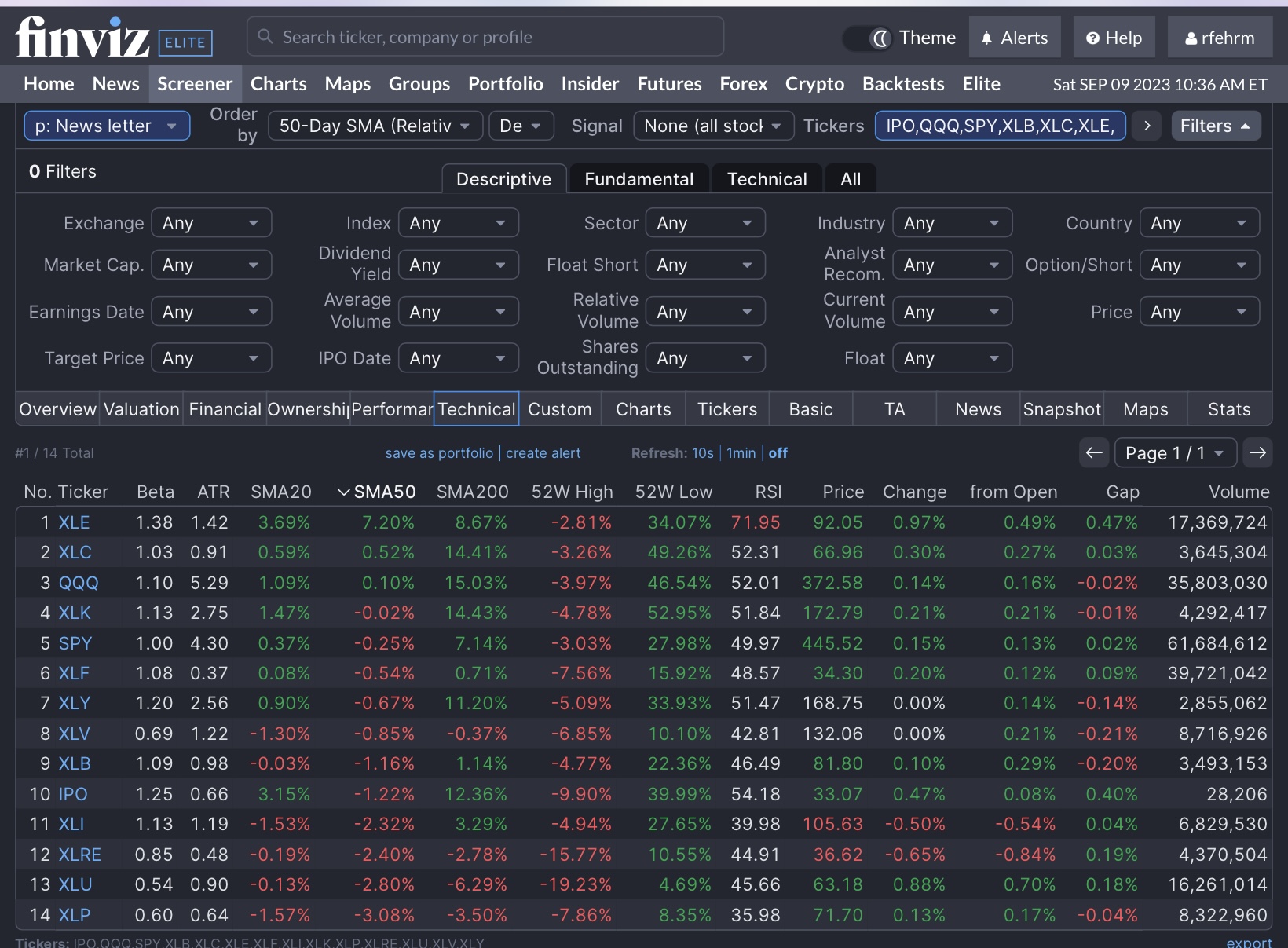The width and height of the screenshot is (1288, 948).
Task: Open the Market Cap. filter dropdown
Action: (211, 265)
